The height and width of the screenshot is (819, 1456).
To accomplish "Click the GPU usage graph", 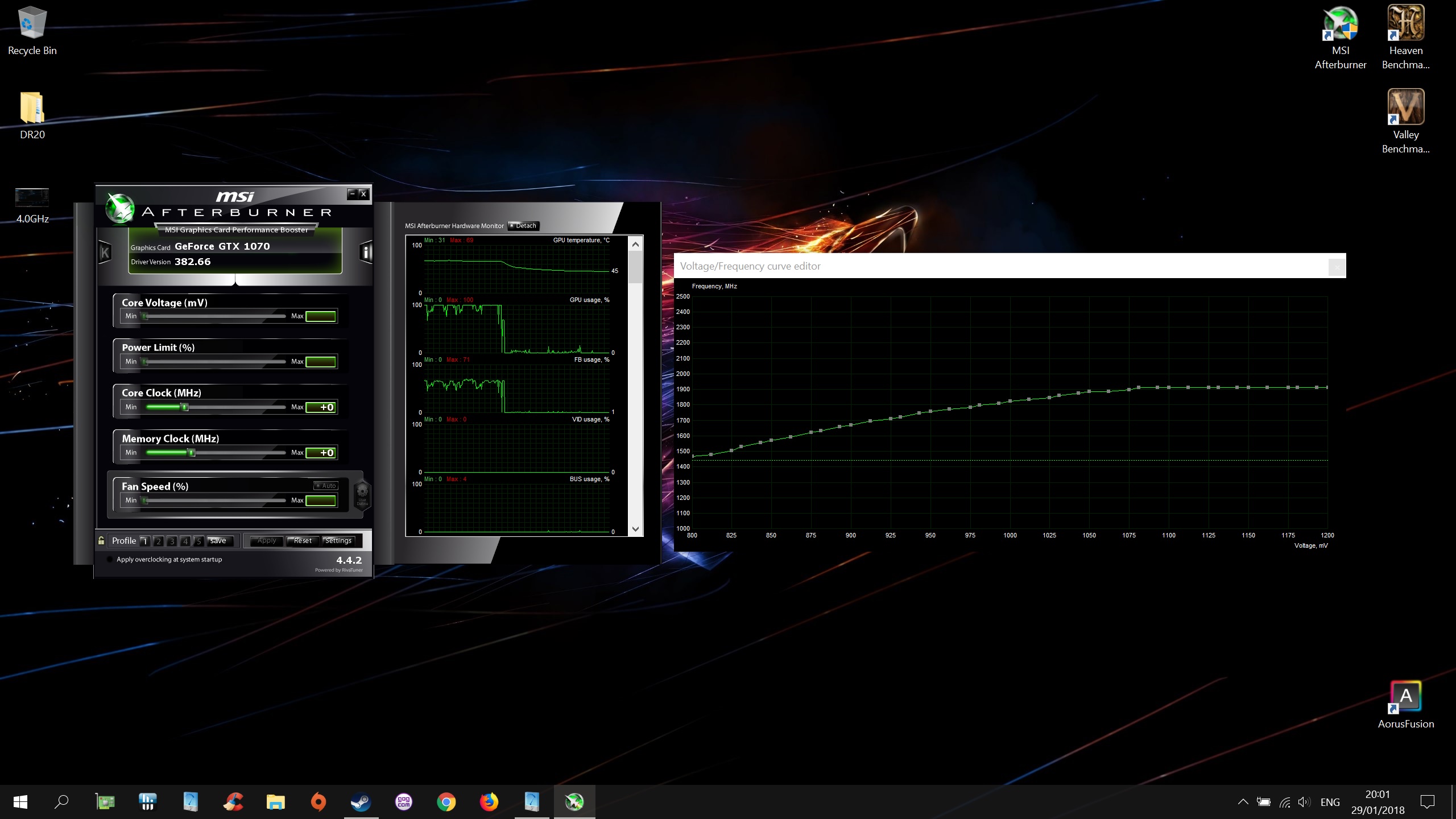I will pyautogui.click(x=516, y=329).
